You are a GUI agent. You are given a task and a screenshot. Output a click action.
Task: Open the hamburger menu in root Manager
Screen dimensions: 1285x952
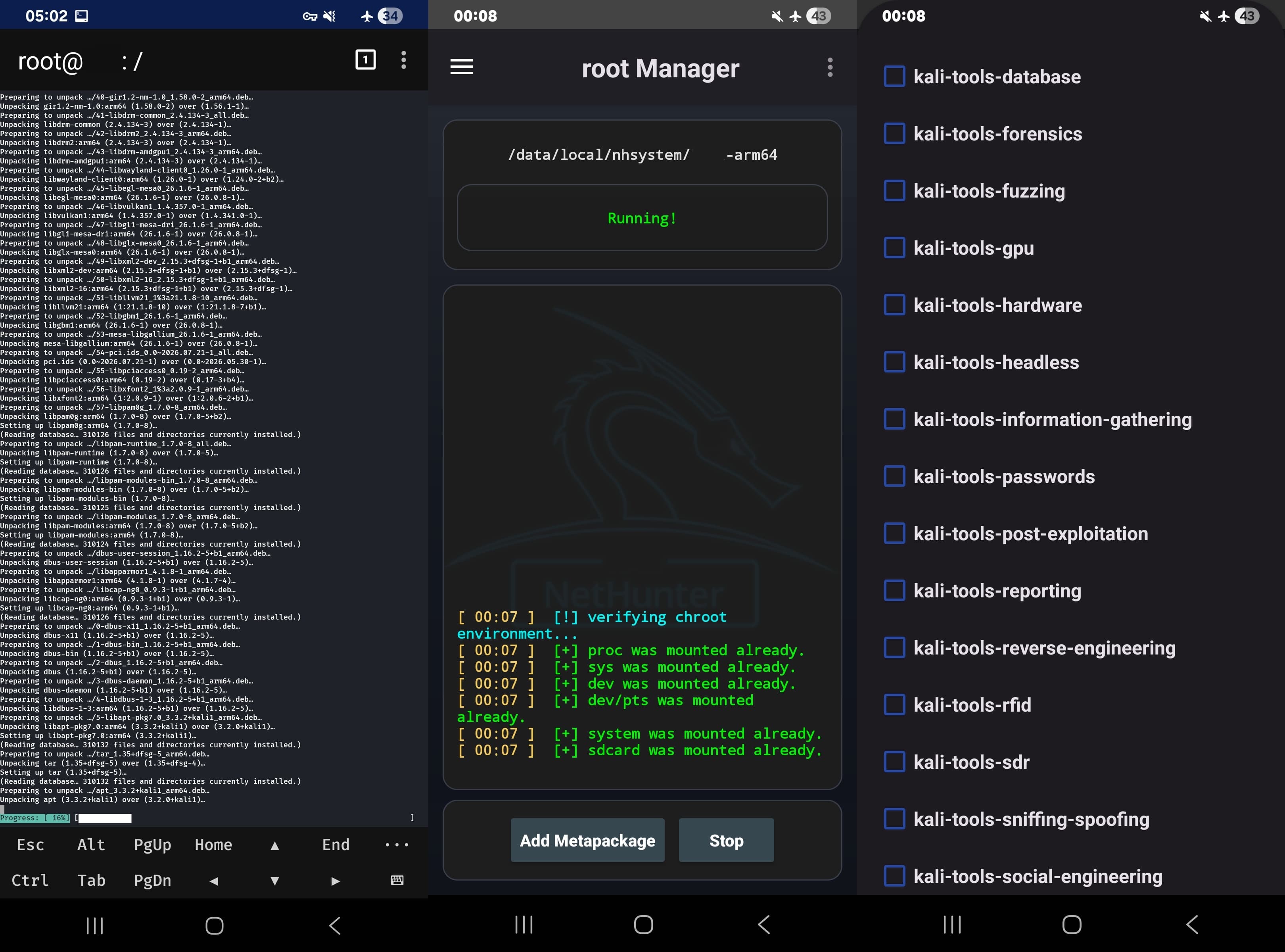(462, 67)
